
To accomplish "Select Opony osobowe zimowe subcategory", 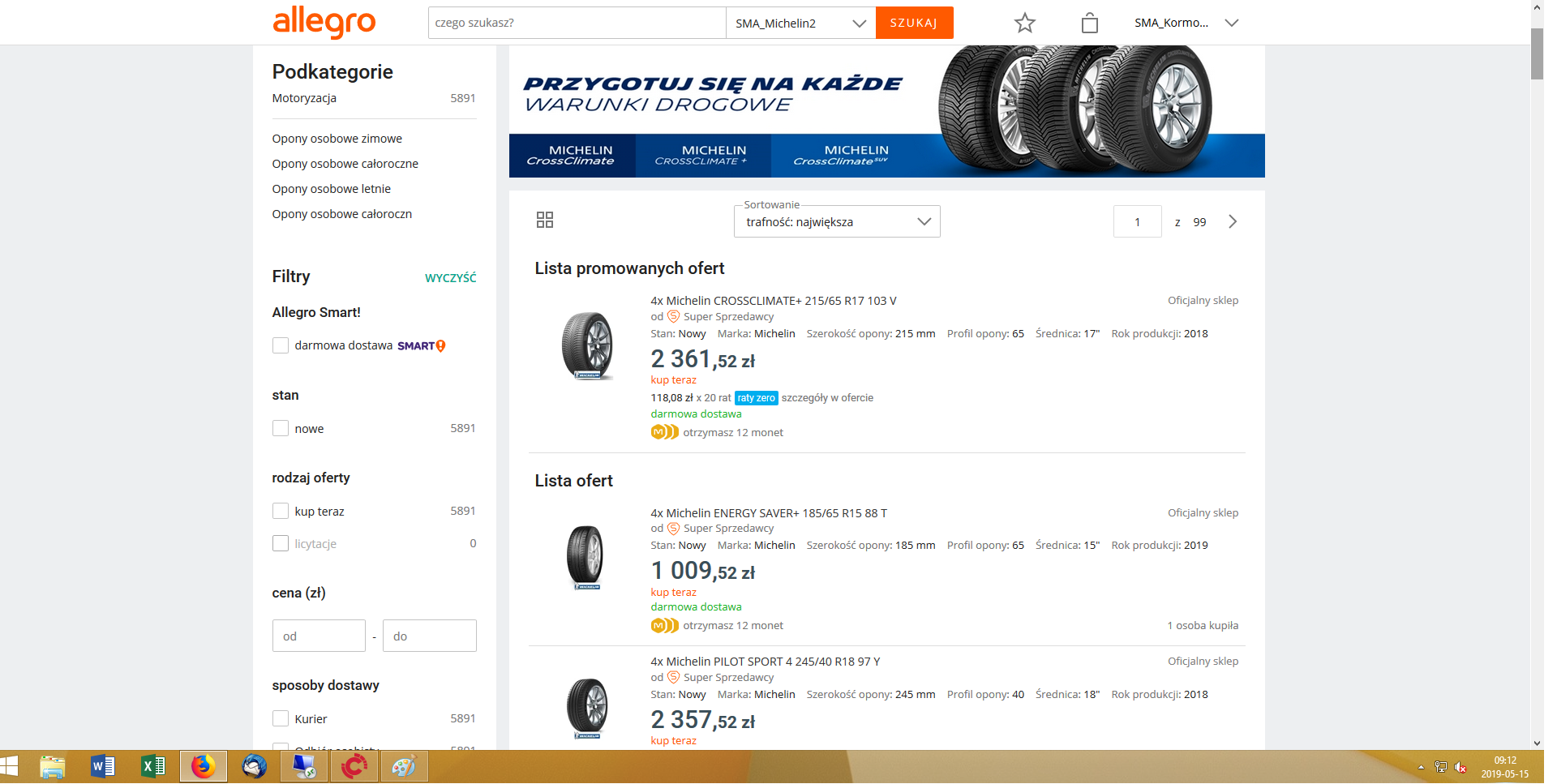I will tap(337, 139).
